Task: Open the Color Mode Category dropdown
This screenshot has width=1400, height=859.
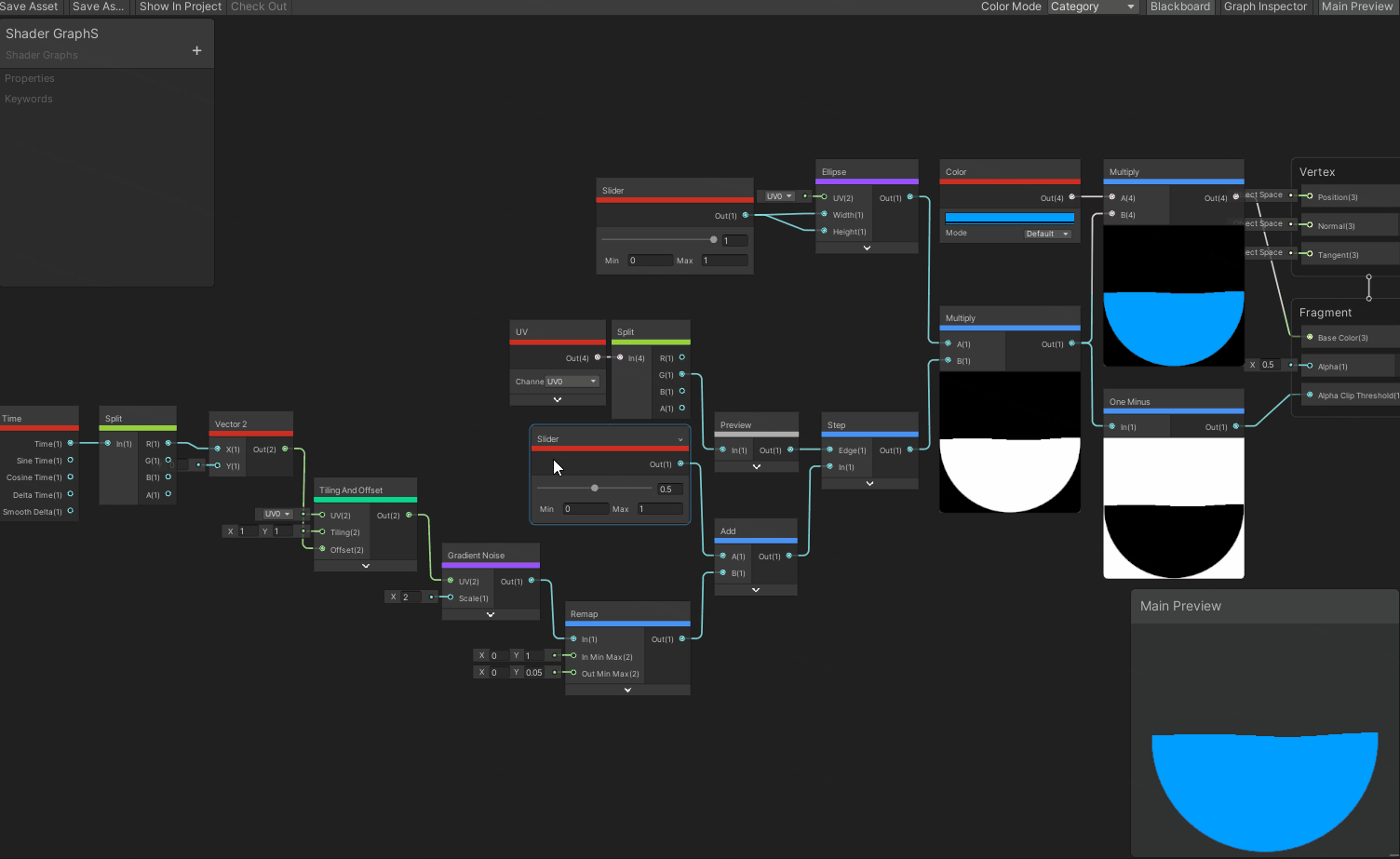Action: 1094,7
